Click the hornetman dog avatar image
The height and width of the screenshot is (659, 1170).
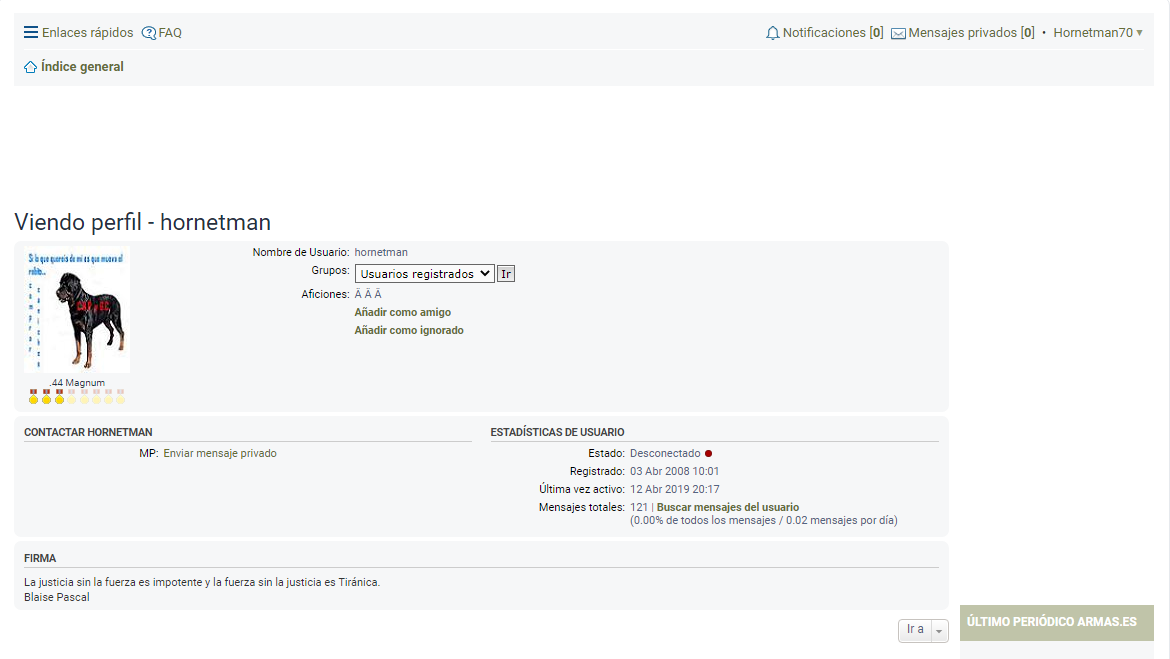tap(77, 310)
